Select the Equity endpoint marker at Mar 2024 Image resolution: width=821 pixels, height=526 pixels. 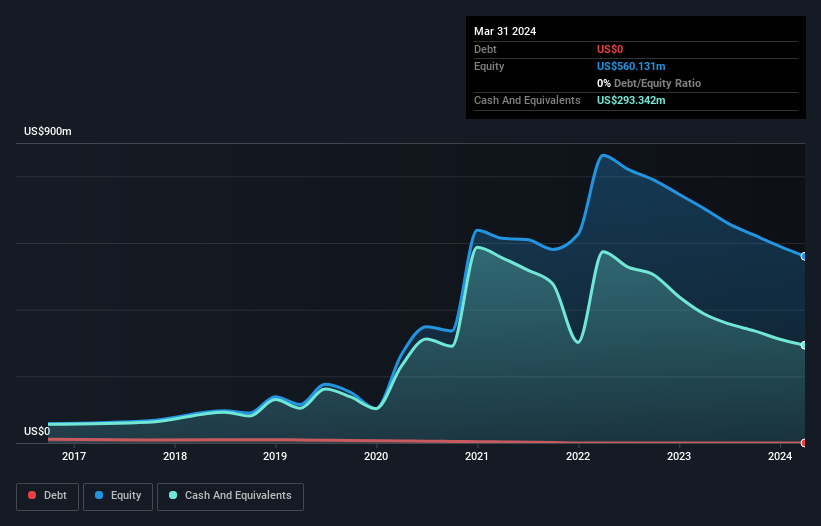click(804, 256)
